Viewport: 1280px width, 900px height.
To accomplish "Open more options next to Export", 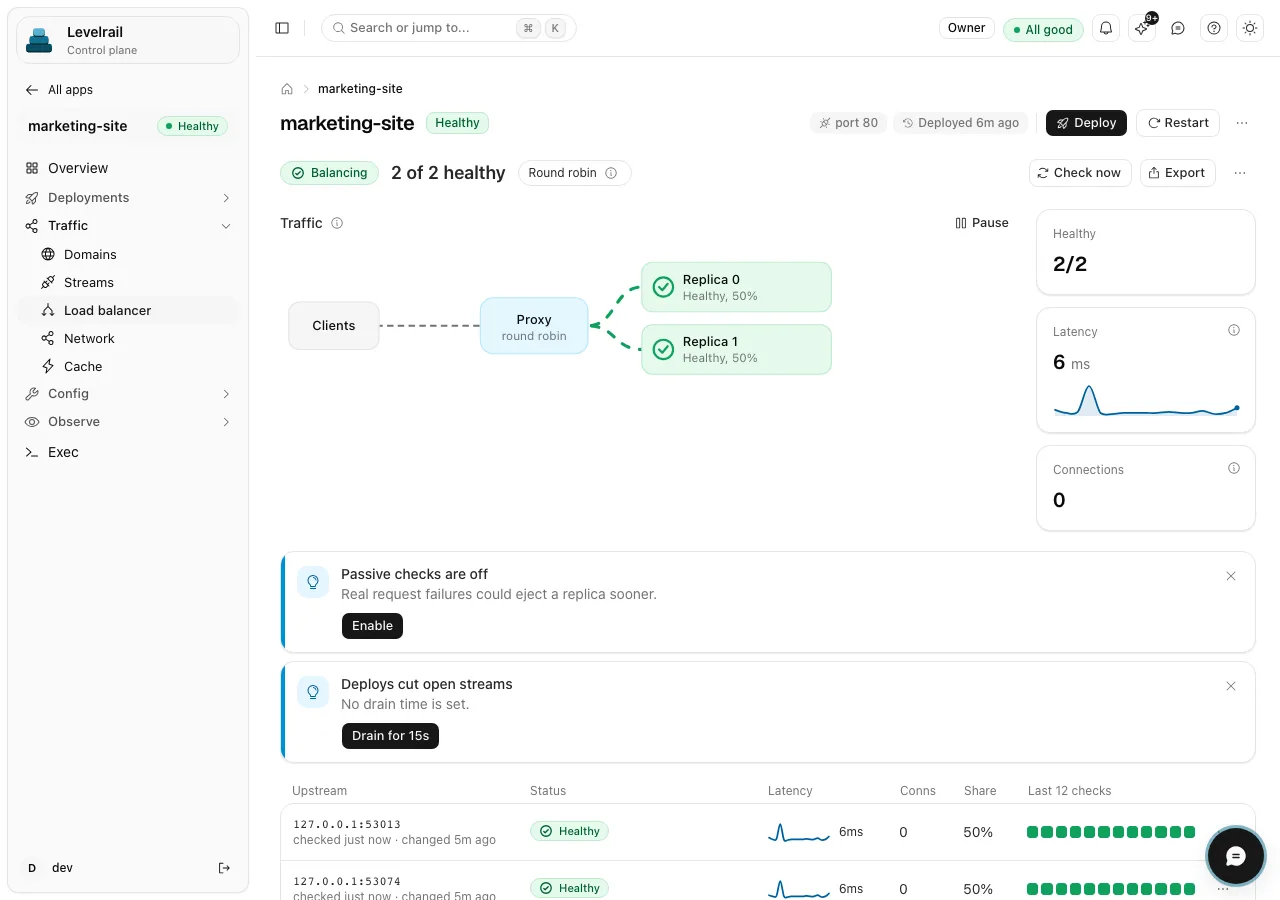I will click(1240, 173).
